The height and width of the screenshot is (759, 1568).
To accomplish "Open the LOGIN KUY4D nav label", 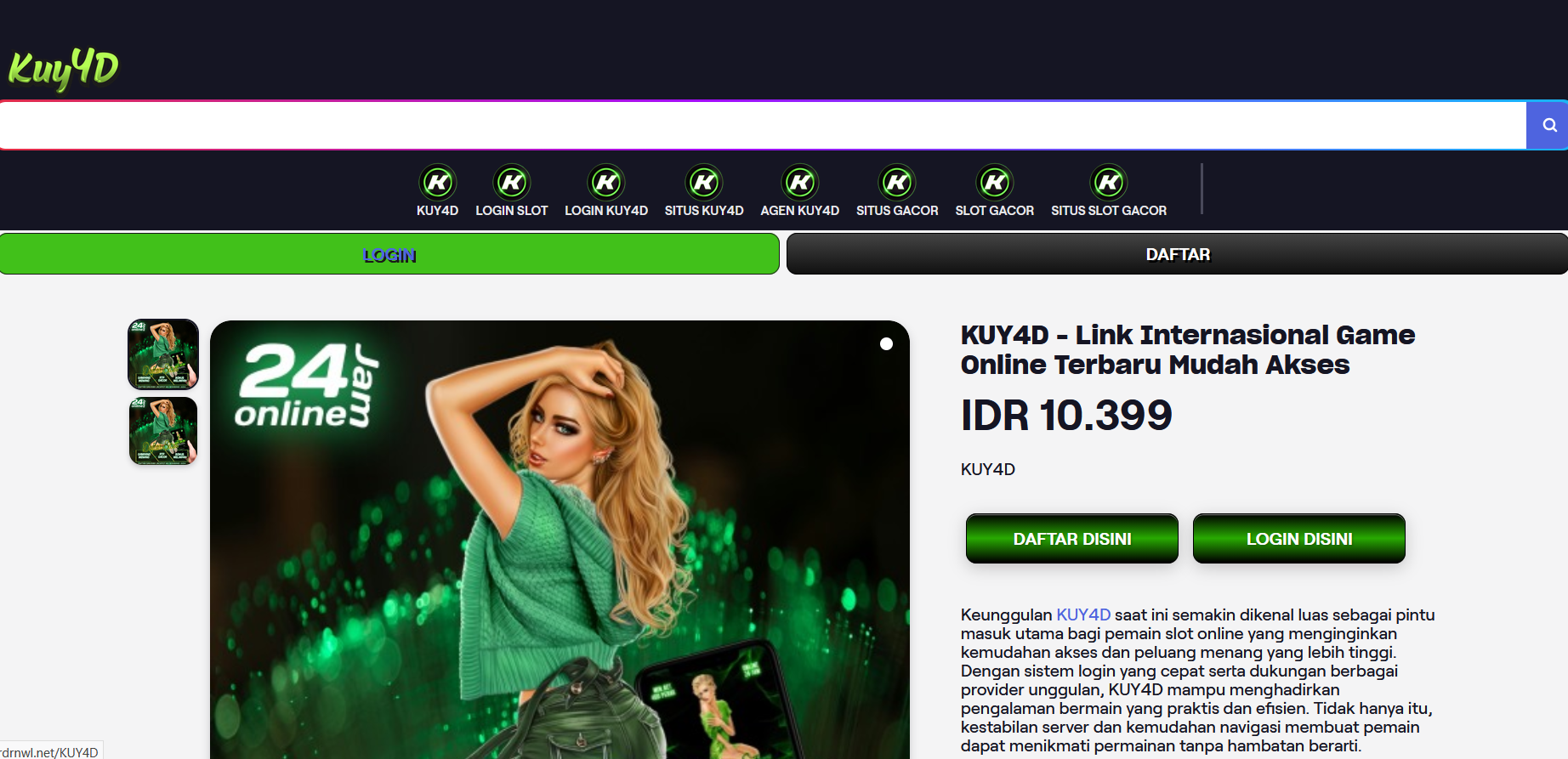I will coord(606,211).
